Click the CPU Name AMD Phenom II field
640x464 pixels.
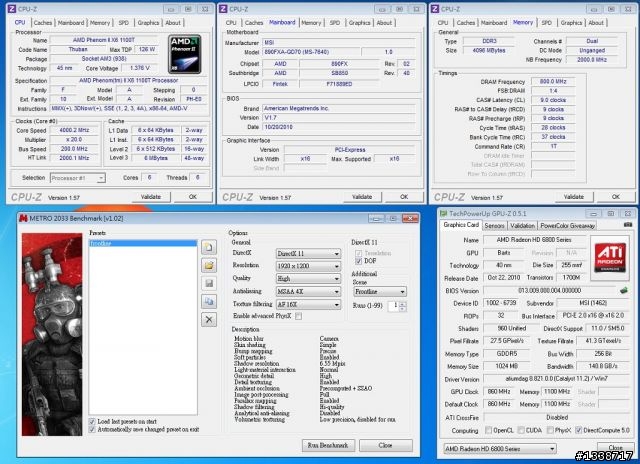pyautogui.click(x=104, y=40)
